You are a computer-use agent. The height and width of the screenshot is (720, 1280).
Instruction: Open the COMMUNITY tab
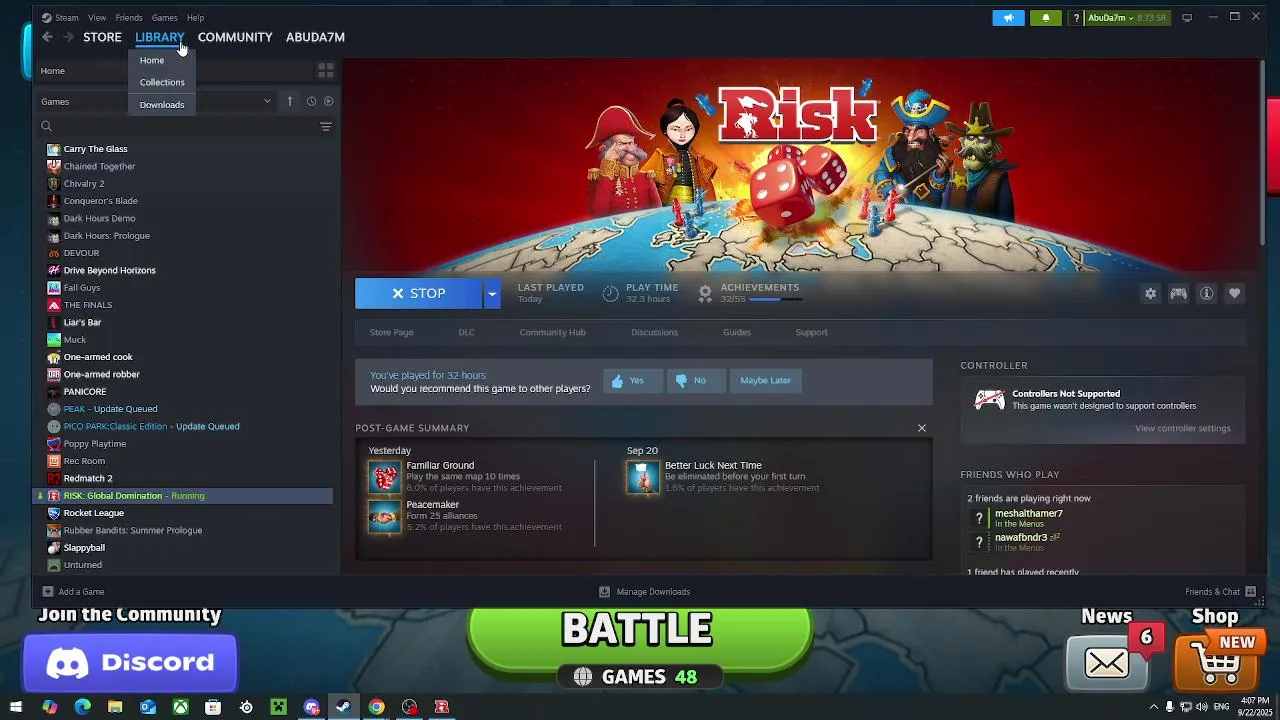(x=235, y=37)
